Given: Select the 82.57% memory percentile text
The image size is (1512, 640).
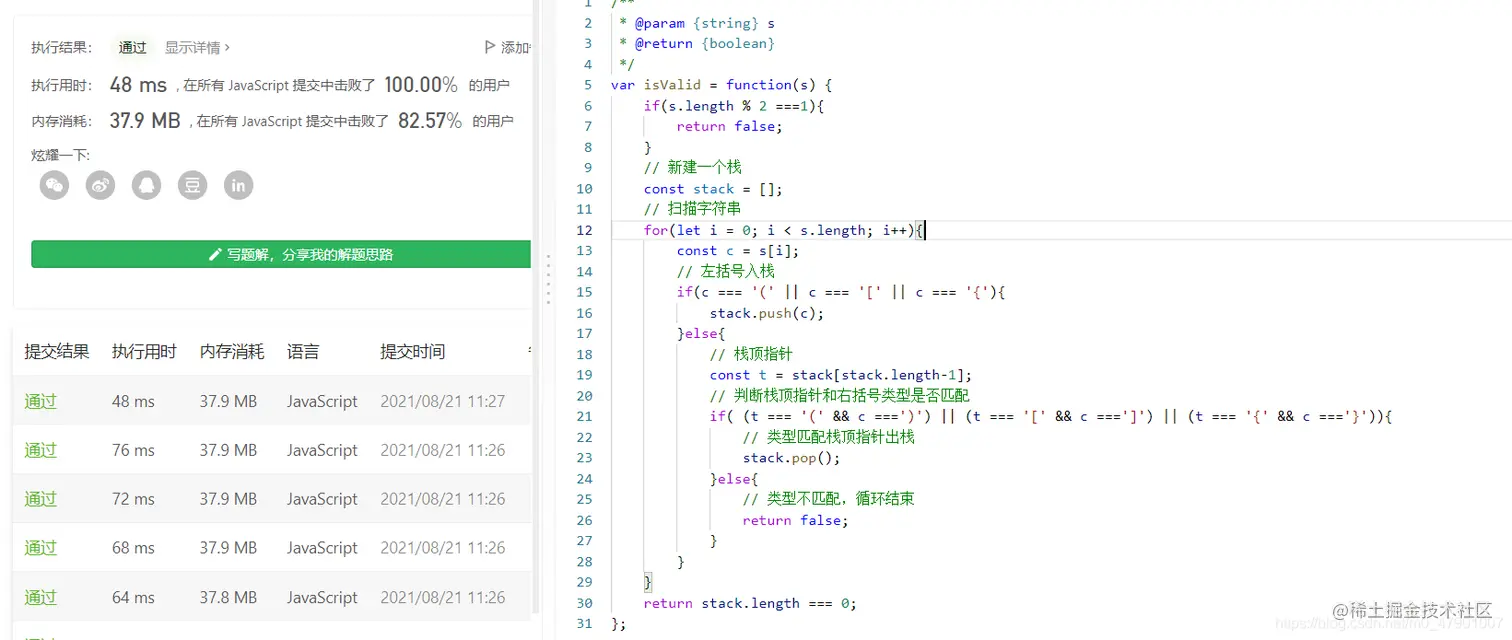Looking at the screenshot, I should (430, 121).
